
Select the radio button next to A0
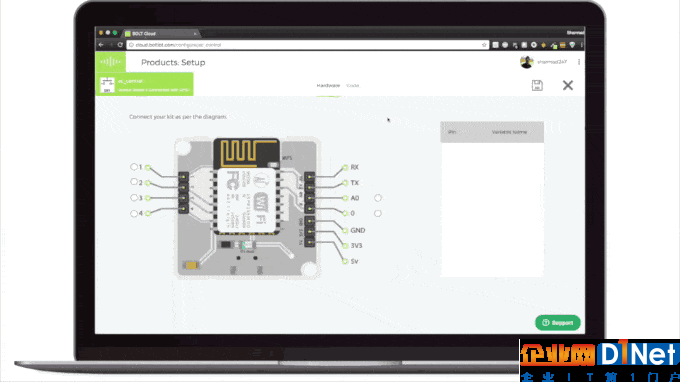(x=378, y=198)
